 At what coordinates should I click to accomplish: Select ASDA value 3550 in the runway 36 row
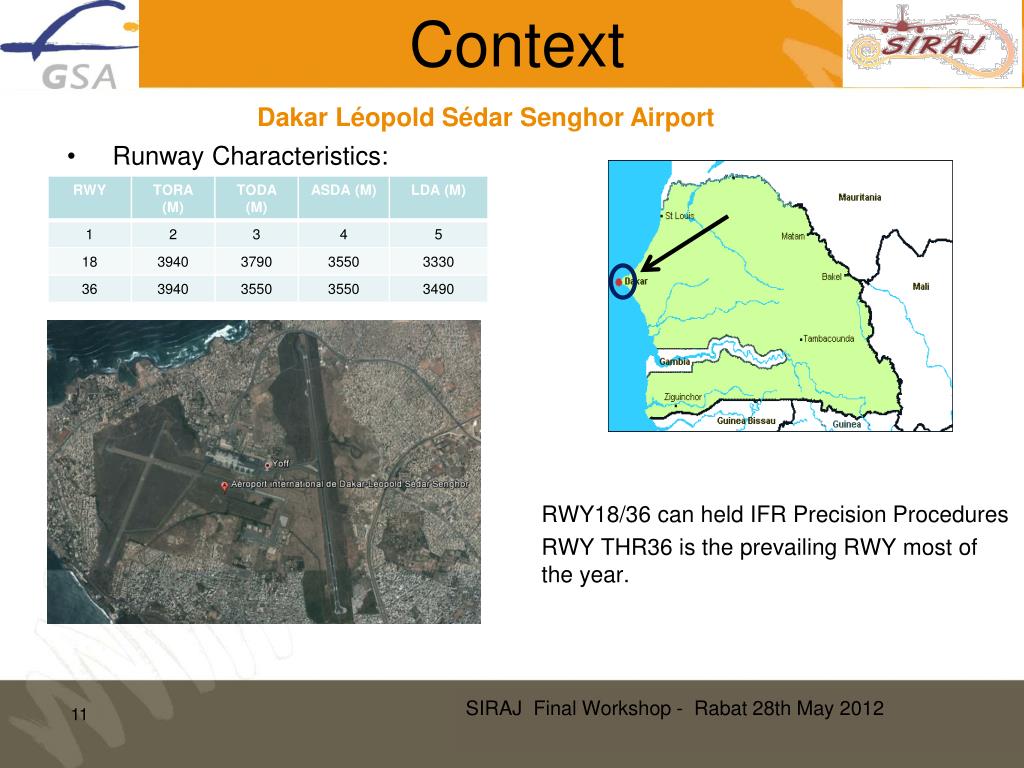click(x=344, y=289)
